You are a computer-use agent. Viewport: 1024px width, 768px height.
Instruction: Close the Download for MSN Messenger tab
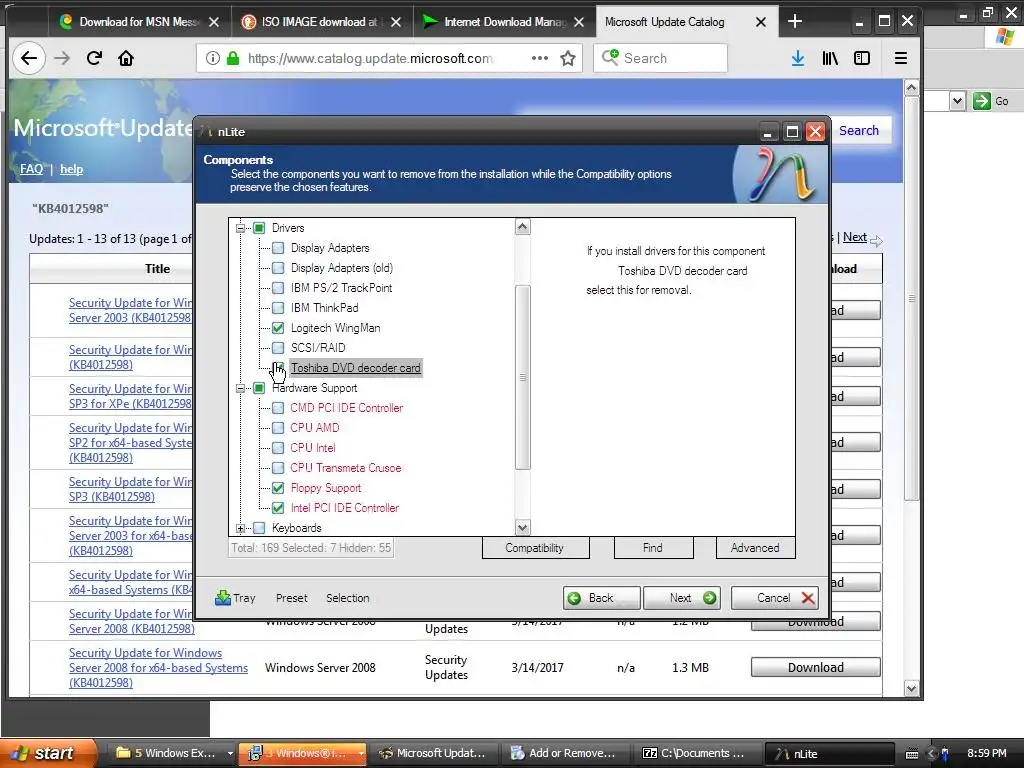pos(214,22)
